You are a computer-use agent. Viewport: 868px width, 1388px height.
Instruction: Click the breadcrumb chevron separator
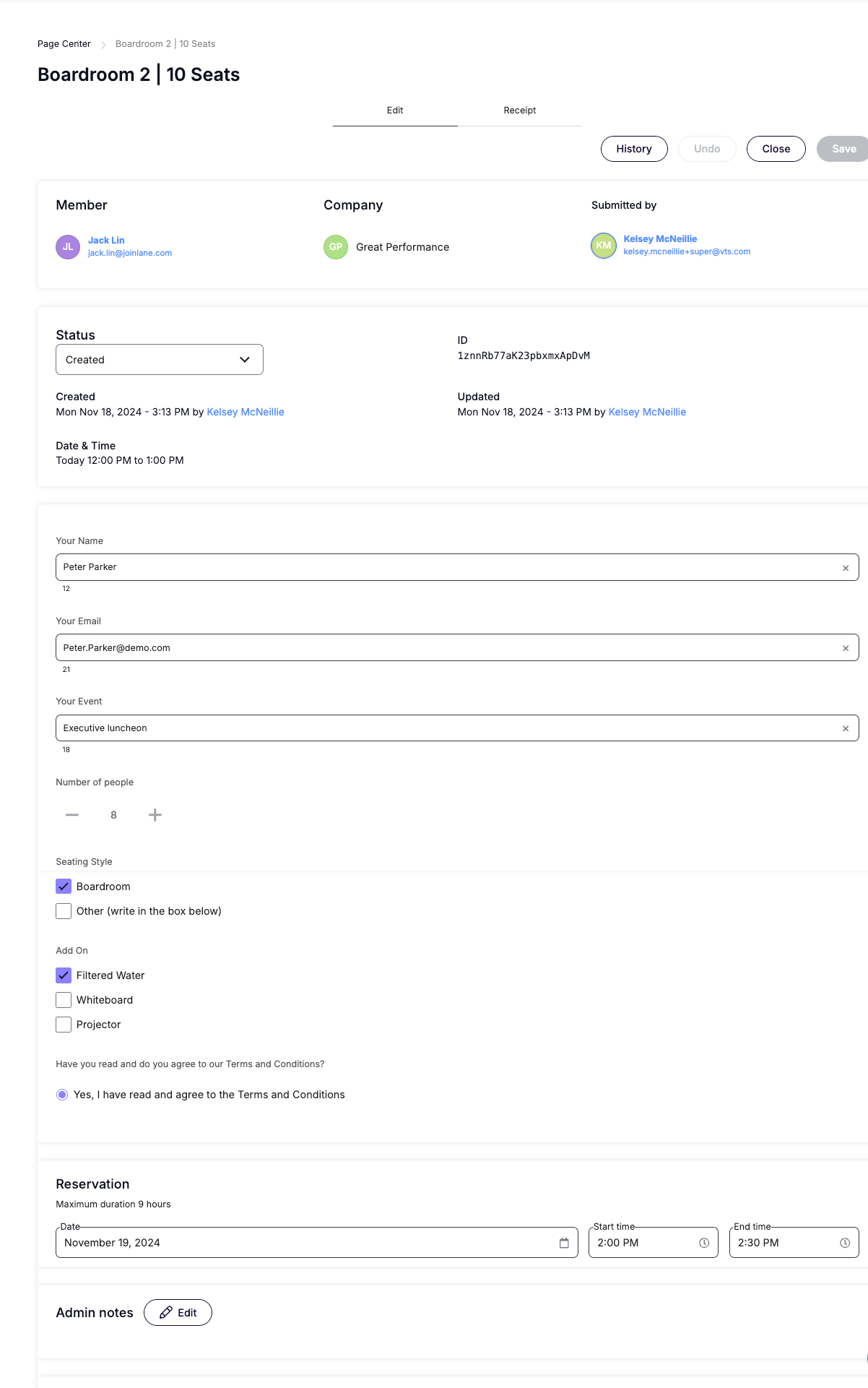point(103,45)
